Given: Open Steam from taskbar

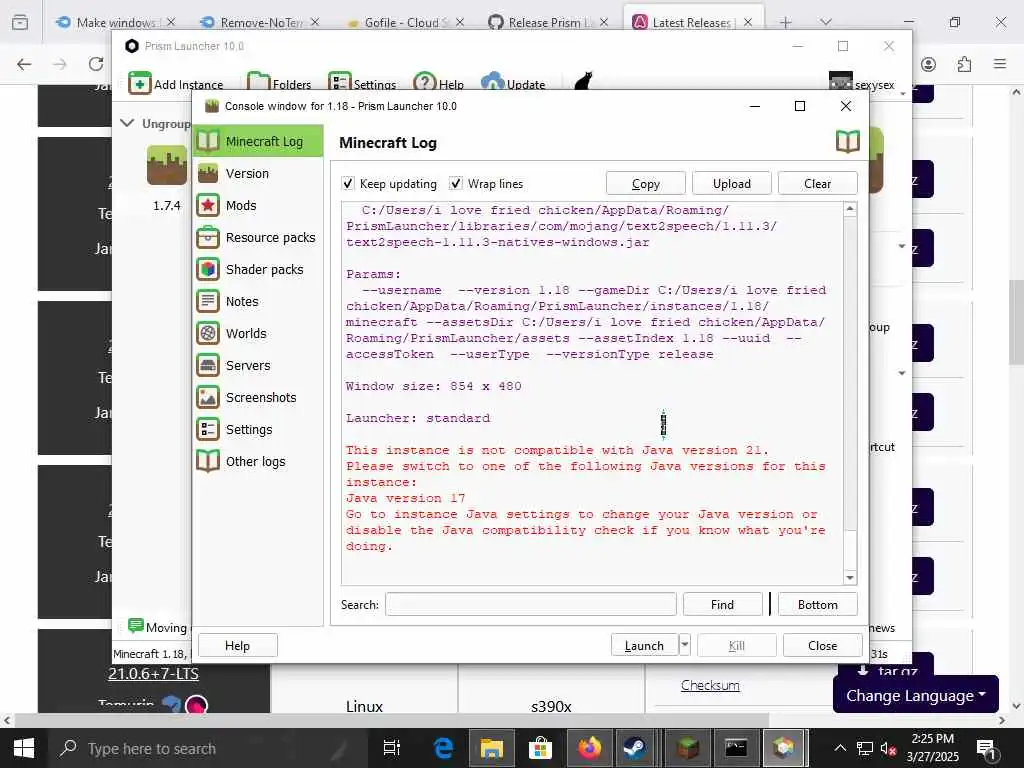Looking at the screenshot, I should pyautogui.click(x=635, y=748).
